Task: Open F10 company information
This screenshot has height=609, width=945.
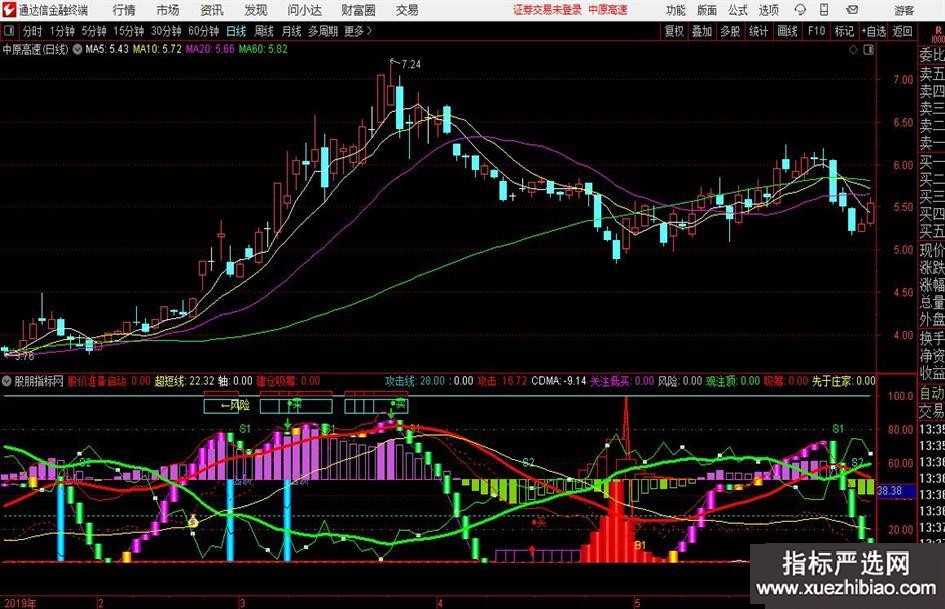Action: (x=816, y=31)
